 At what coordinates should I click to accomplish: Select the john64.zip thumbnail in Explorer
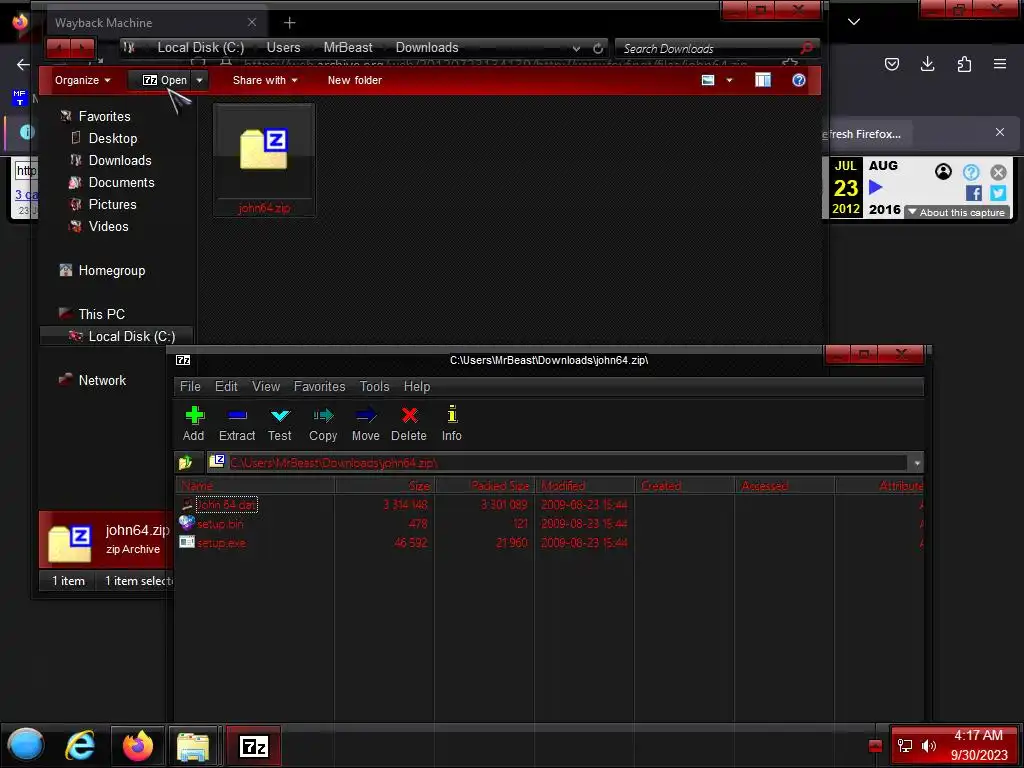coord(264,160)
